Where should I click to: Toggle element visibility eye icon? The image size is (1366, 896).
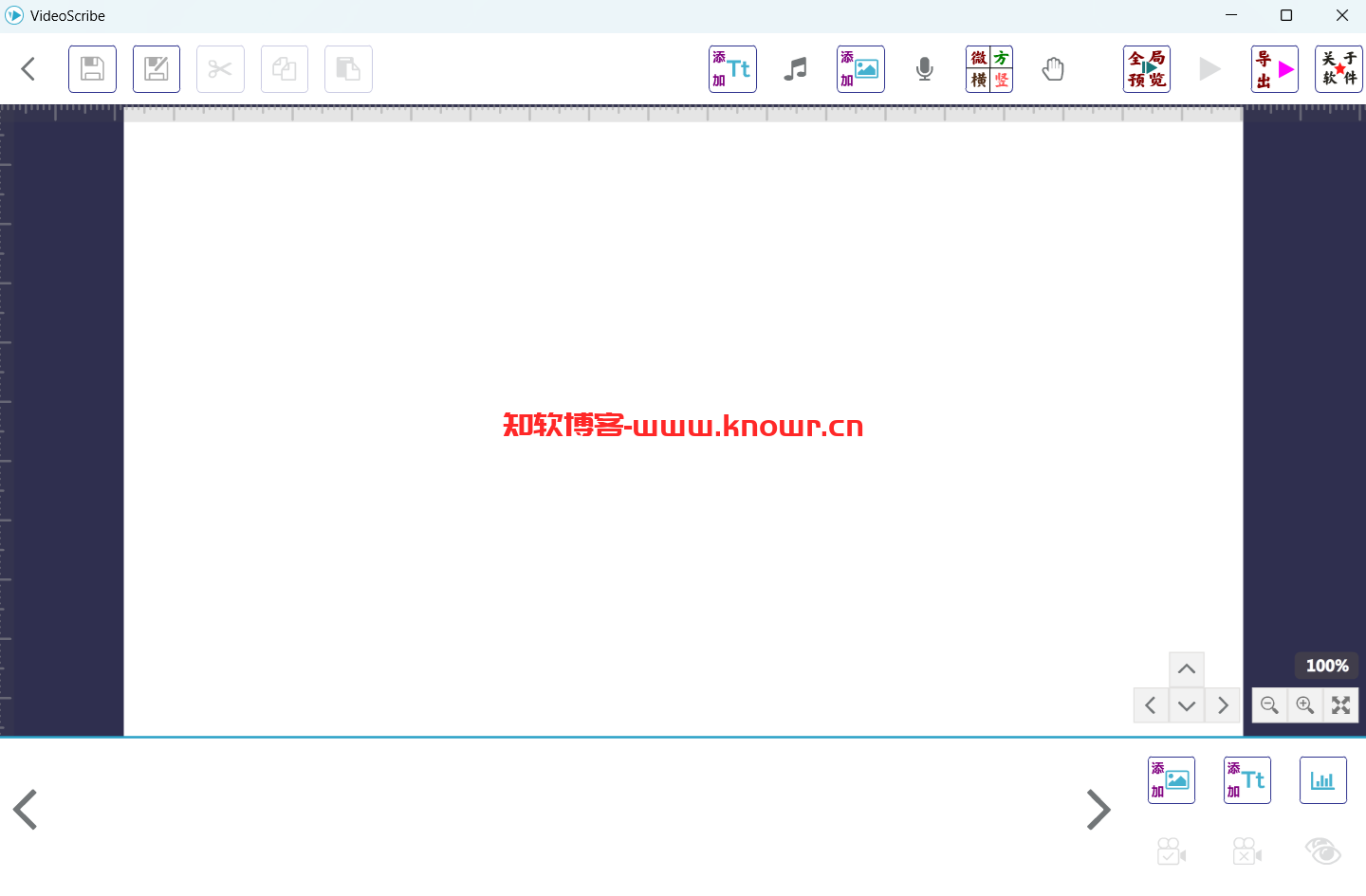1323,851
